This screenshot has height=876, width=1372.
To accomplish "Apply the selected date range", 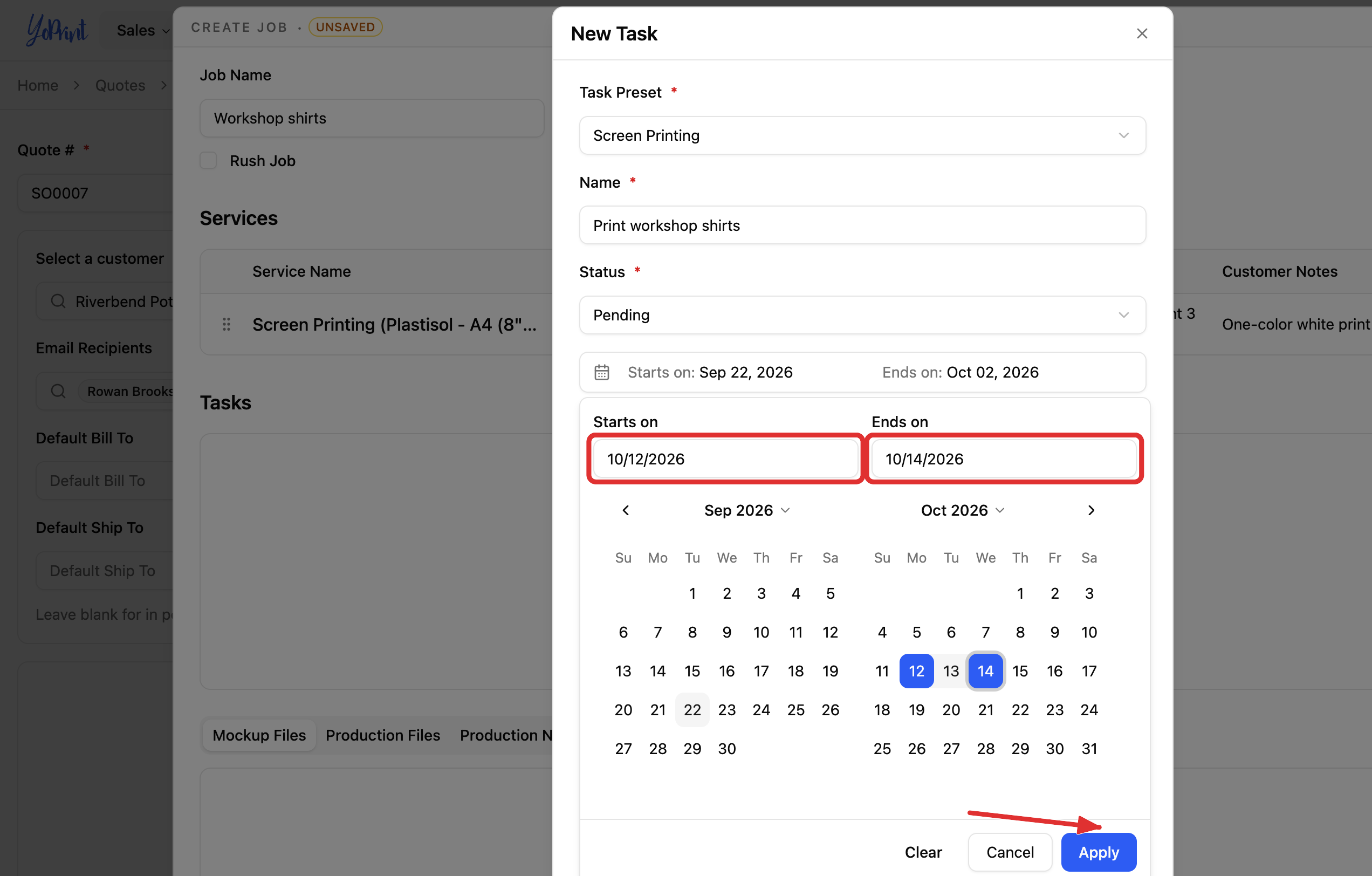I will pyautogui.click(x=1098, y=852).
